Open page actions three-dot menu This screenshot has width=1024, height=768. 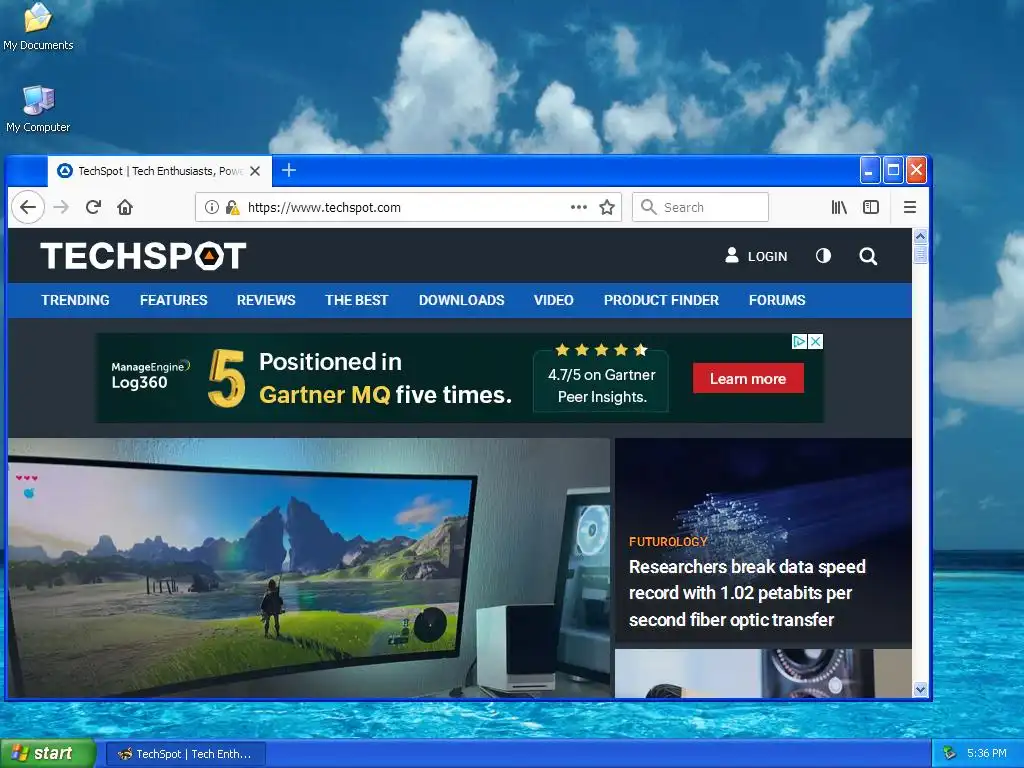click(x=579, y=207)
